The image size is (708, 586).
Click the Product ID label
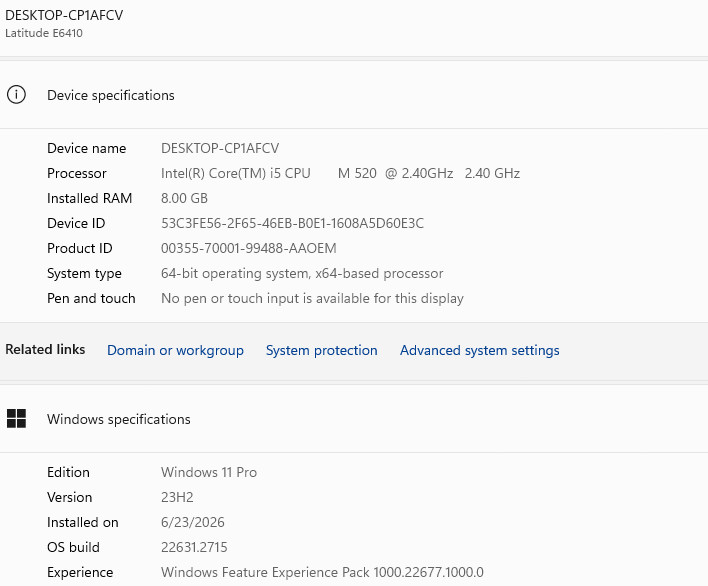click(79, 248)
